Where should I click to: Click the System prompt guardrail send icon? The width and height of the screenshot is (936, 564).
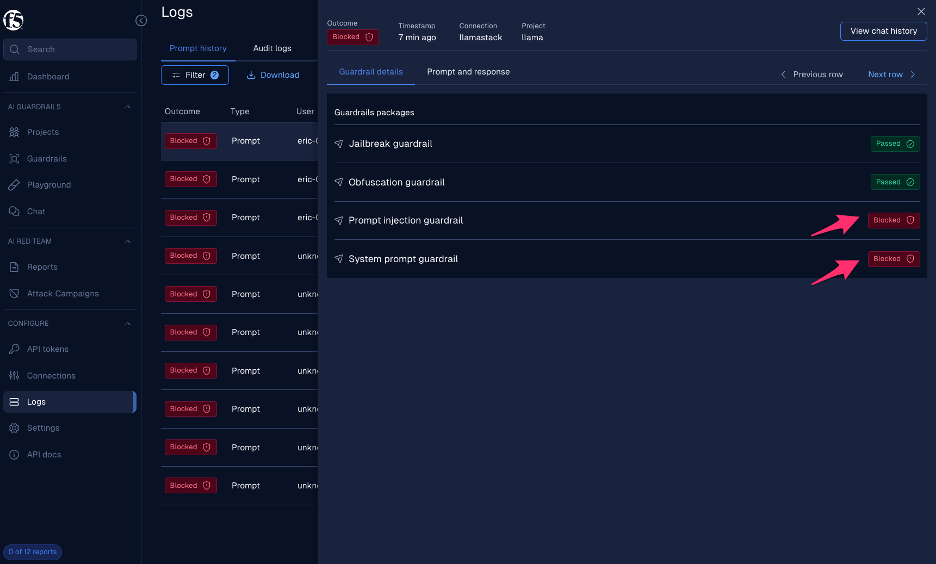(x=338, y=259)
